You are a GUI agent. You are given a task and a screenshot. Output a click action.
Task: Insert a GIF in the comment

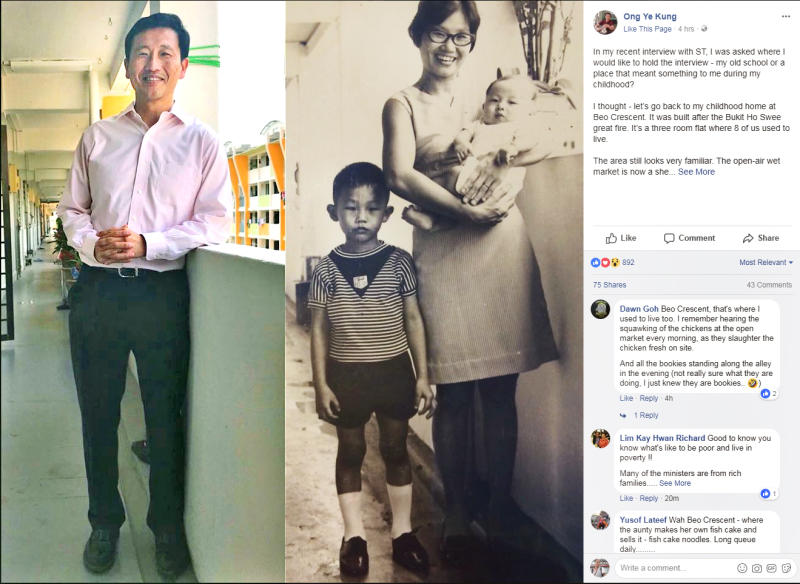click(771, 568)
